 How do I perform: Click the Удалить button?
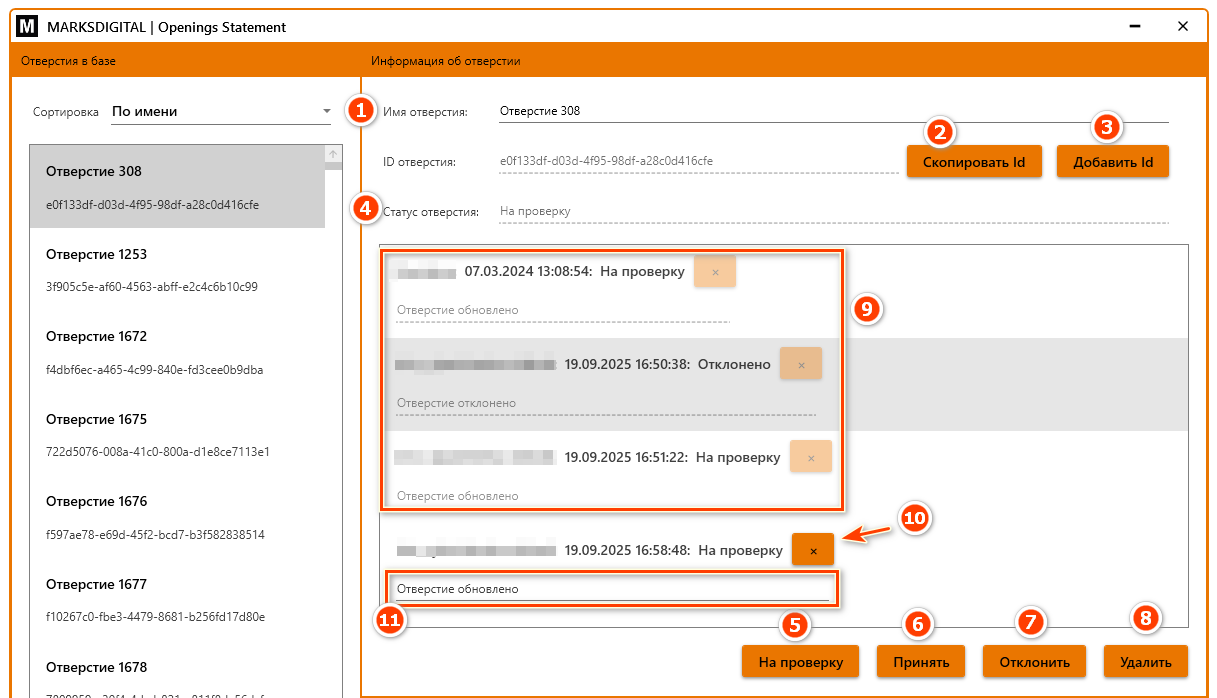pyautogui.click(x=1145, y=662)
